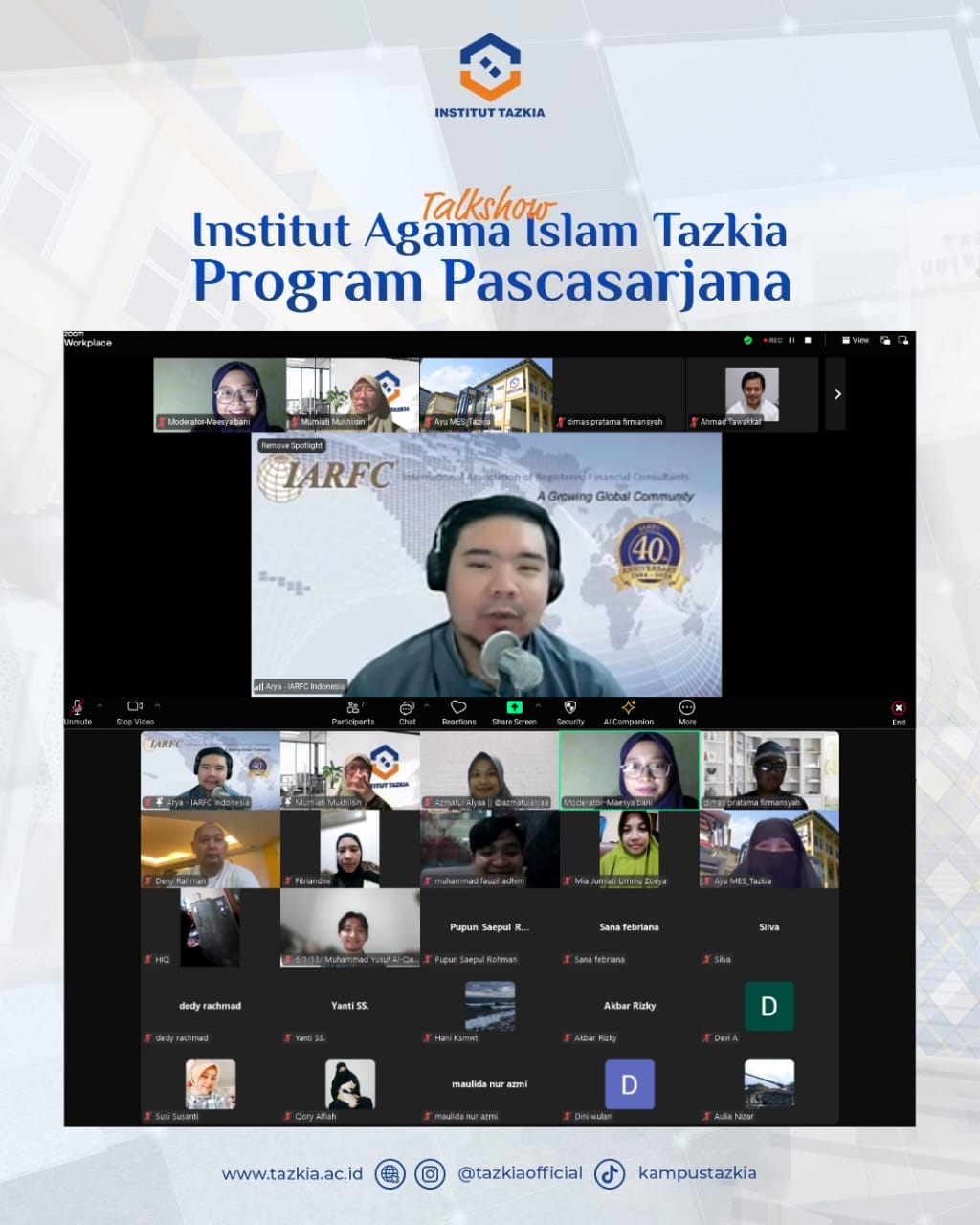Image resolution: width=980 pixels, height=1225 pixels.
Task: Expand the audio options caret beside Unmute
Action: [x=100, y=706]
